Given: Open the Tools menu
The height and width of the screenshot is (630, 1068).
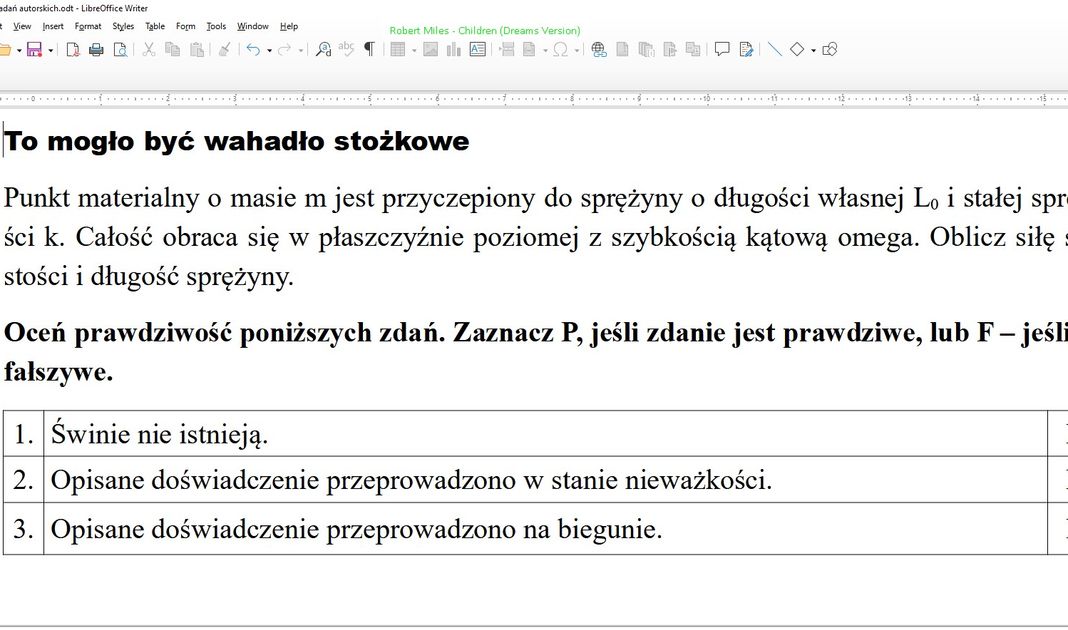Looking at the screenshot, I should 216,26.
